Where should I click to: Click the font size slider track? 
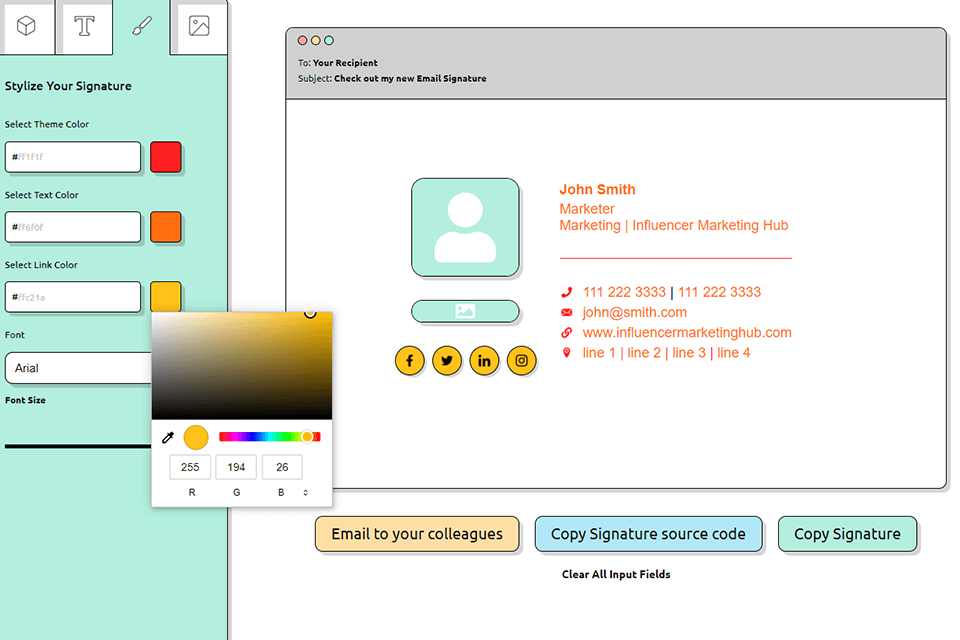(x=78, y=446)
